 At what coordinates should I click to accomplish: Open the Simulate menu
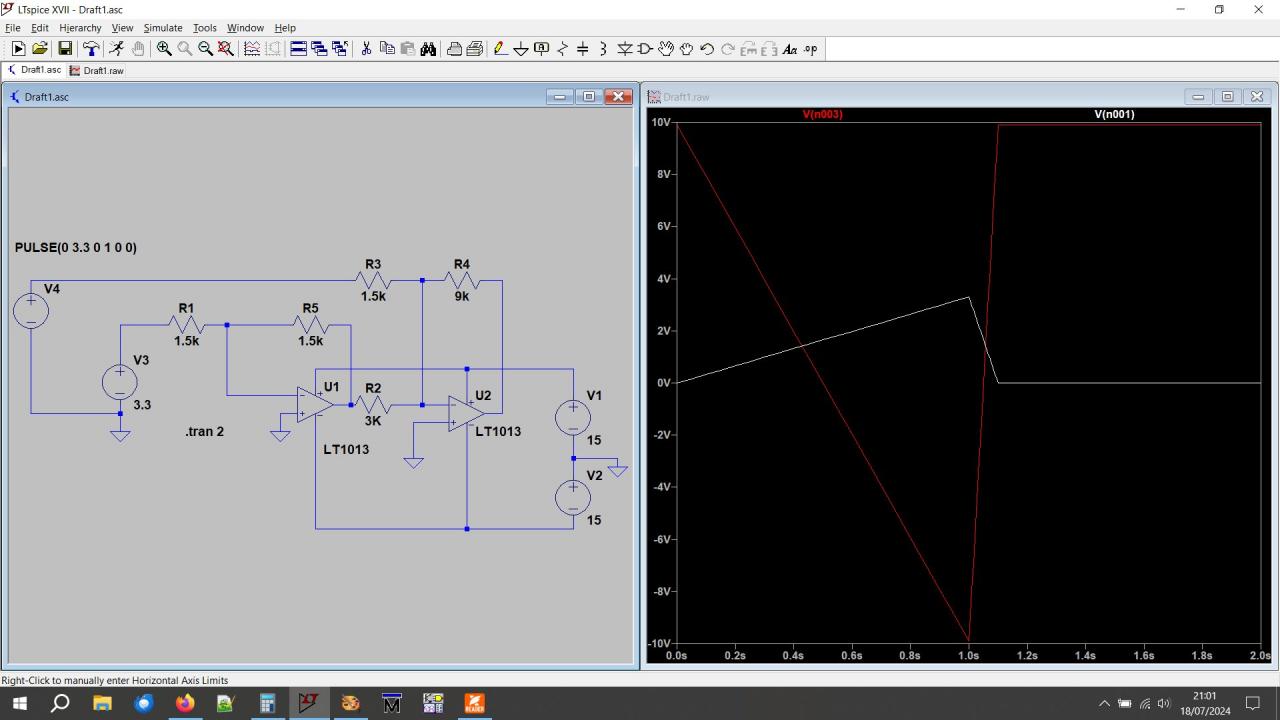point(162,28)
